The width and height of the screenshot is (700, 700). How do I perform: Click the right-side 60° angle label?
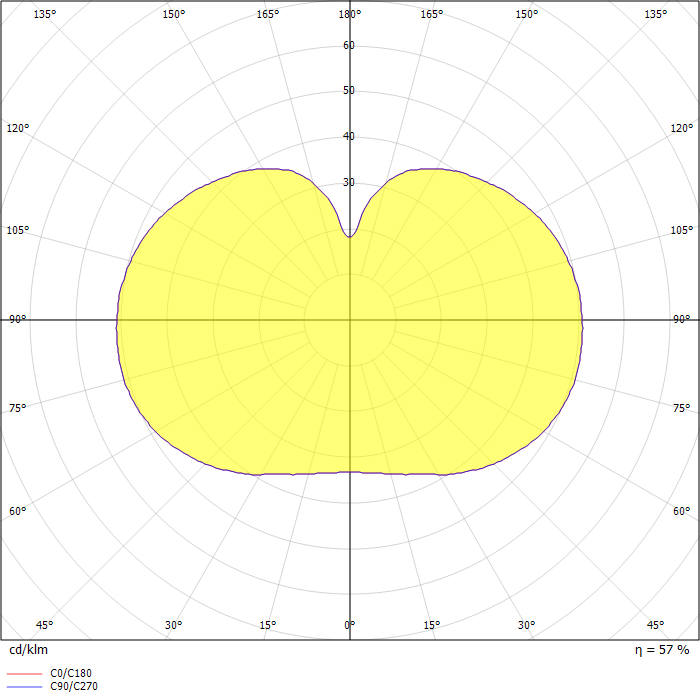pos(682,511)
